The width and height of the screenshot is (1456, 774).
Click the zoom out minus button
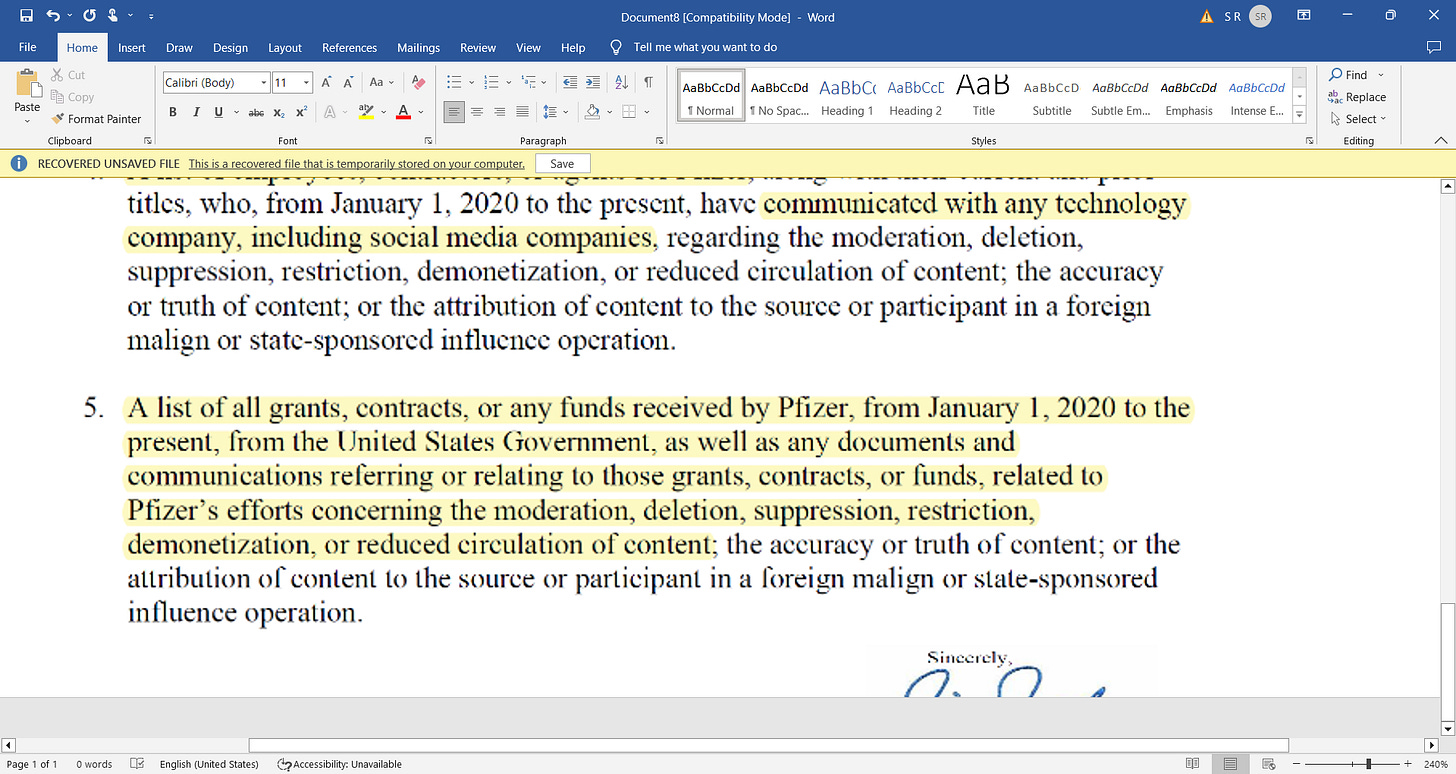(x=1297, y=764)
